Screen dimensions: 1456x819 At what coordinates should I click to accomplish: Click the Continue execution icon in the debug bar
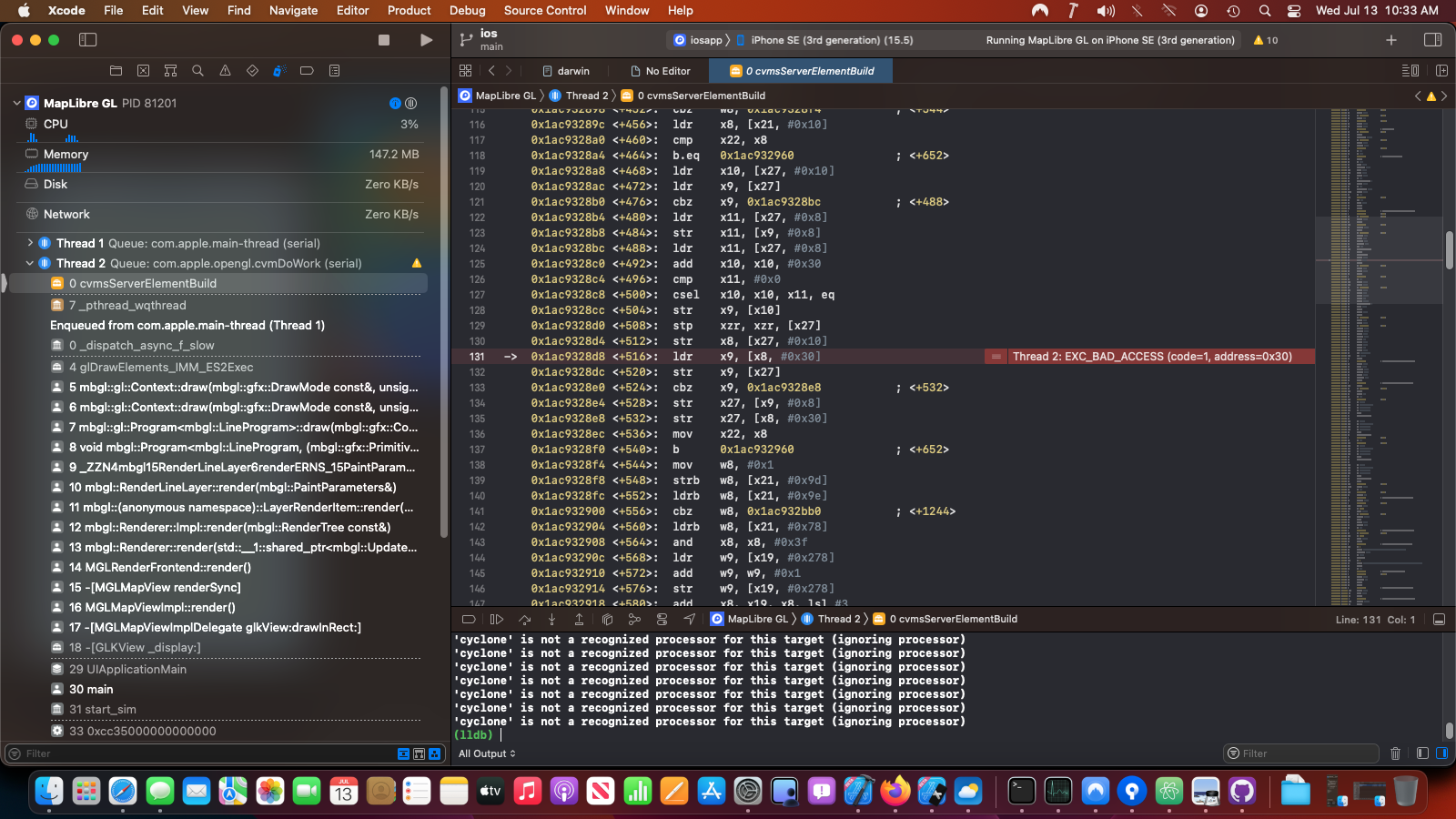[497, 619]
